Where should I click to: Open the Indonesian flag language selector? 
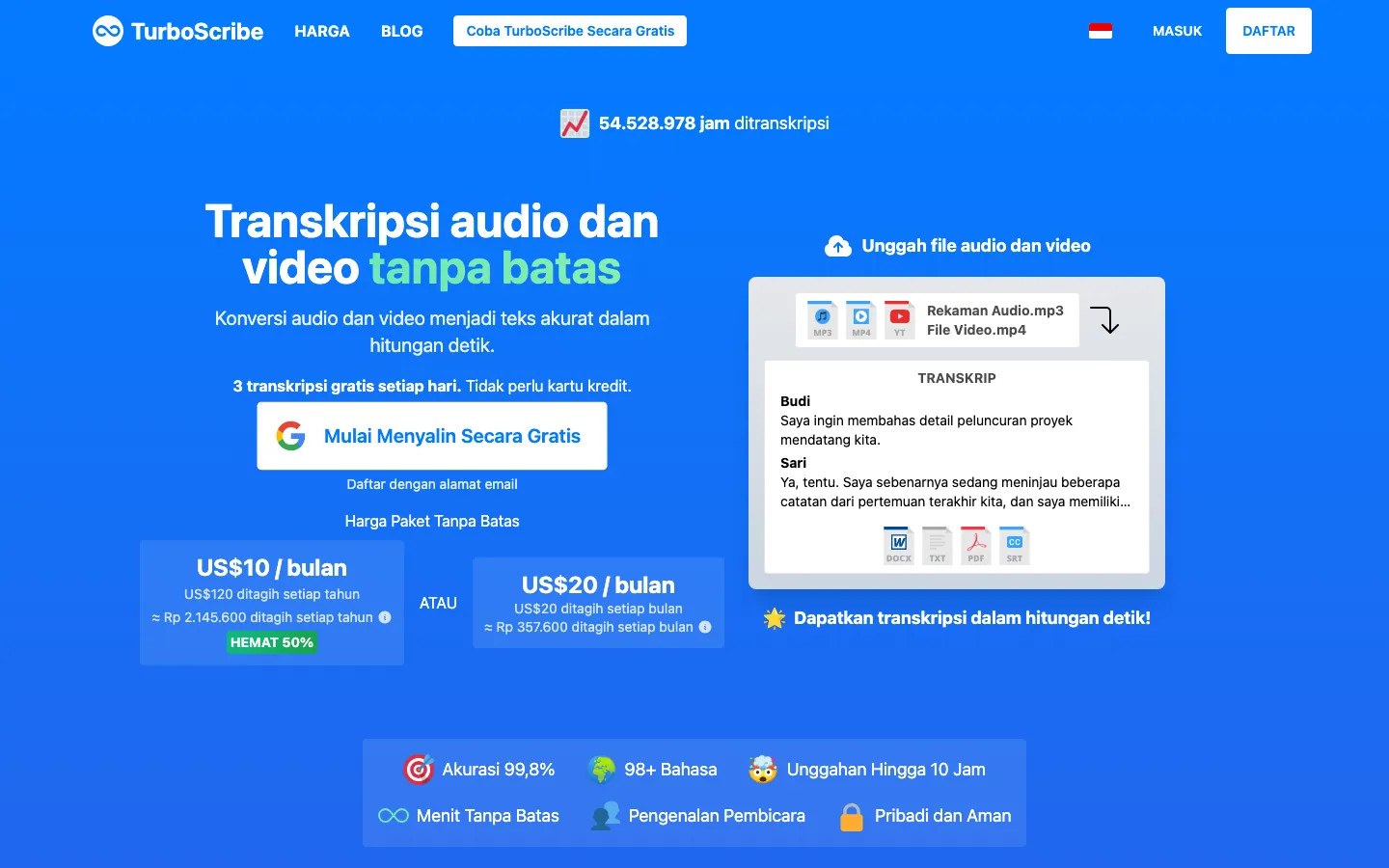[x=1101, y=31]
